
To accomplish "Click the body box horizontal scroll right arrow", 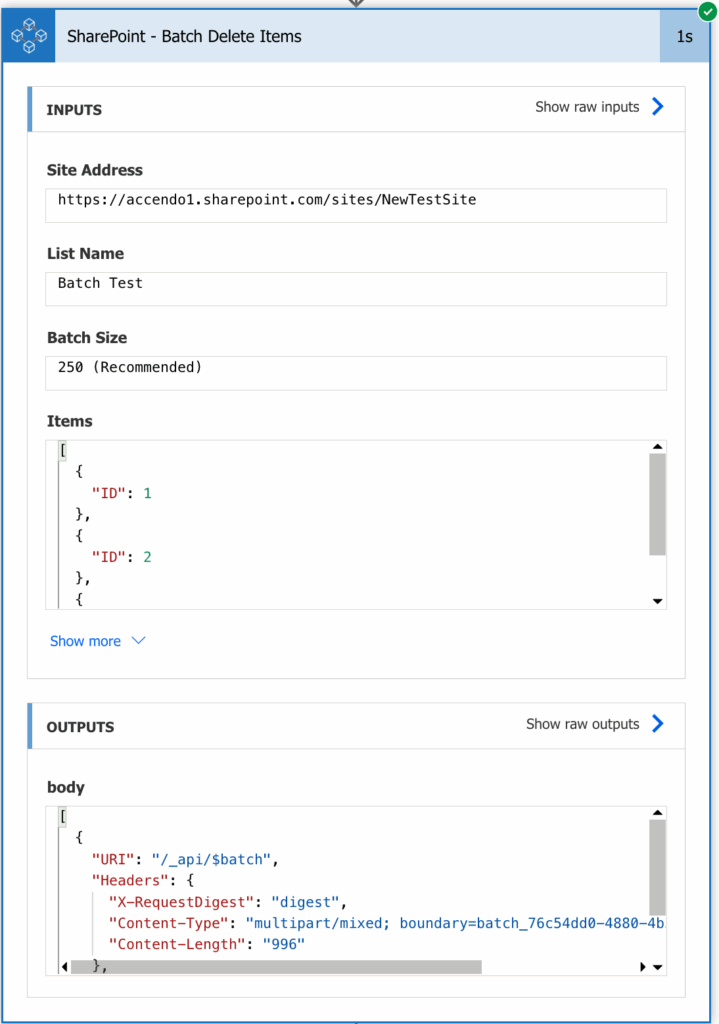I will (642, 967).
